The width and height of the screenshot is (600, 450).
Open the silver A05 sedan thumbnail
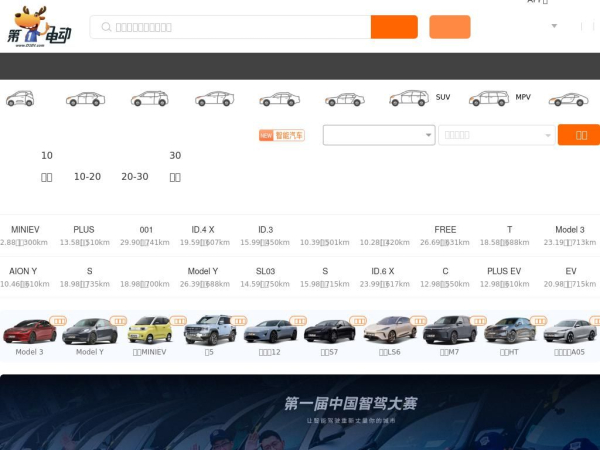click(569, 331)
